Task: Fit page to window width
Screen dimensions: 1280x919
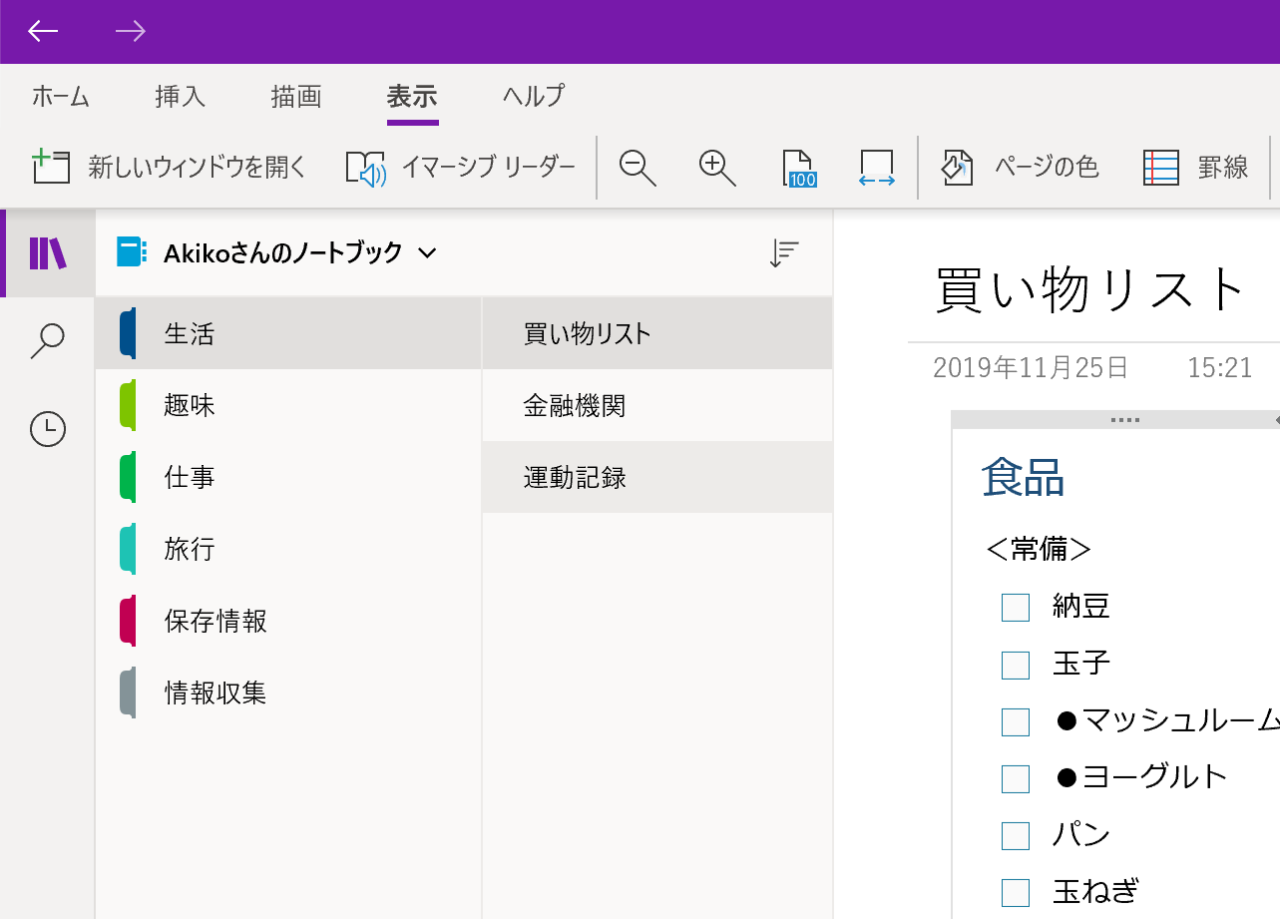Action: point(876,167)
